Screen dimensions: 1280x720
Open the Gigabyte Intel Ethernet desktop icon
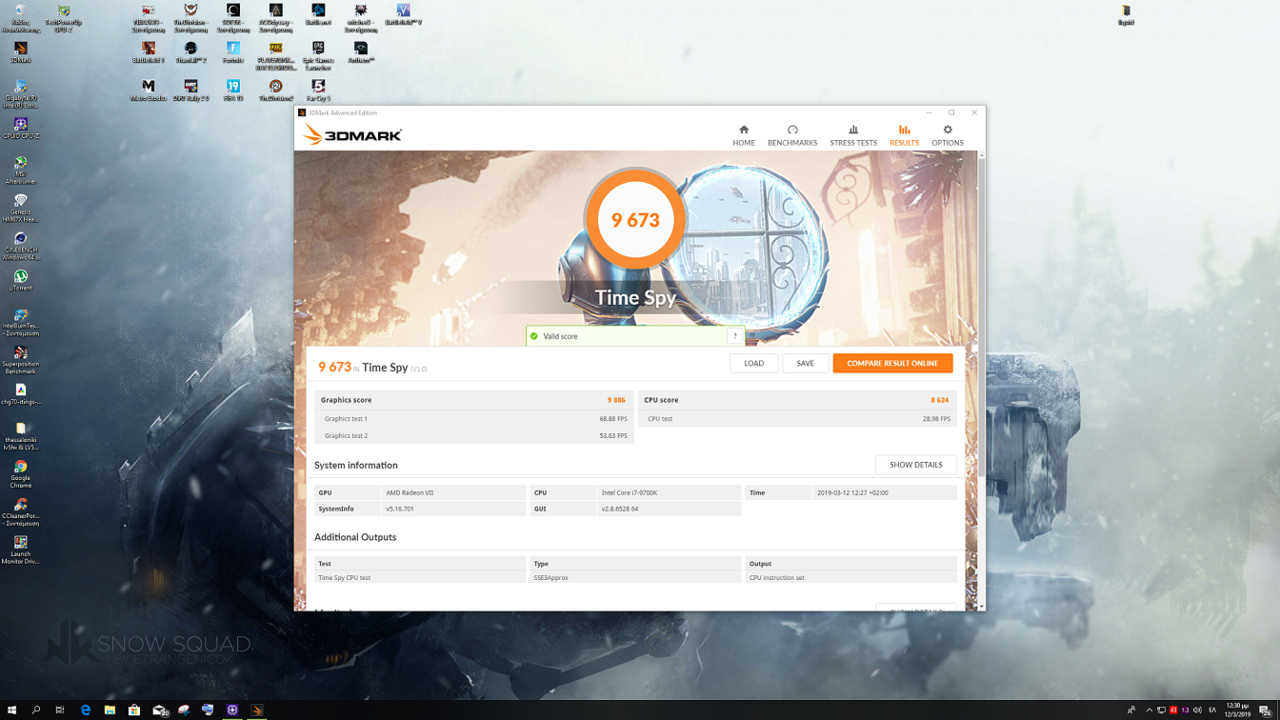[20, 93]
